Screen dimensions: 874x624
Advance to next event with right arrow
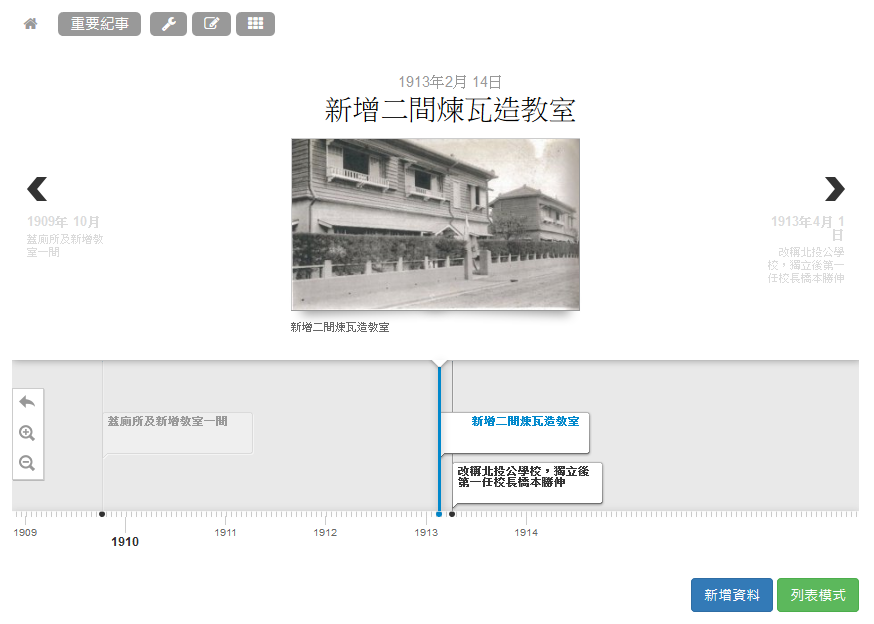tap(834, 189)
